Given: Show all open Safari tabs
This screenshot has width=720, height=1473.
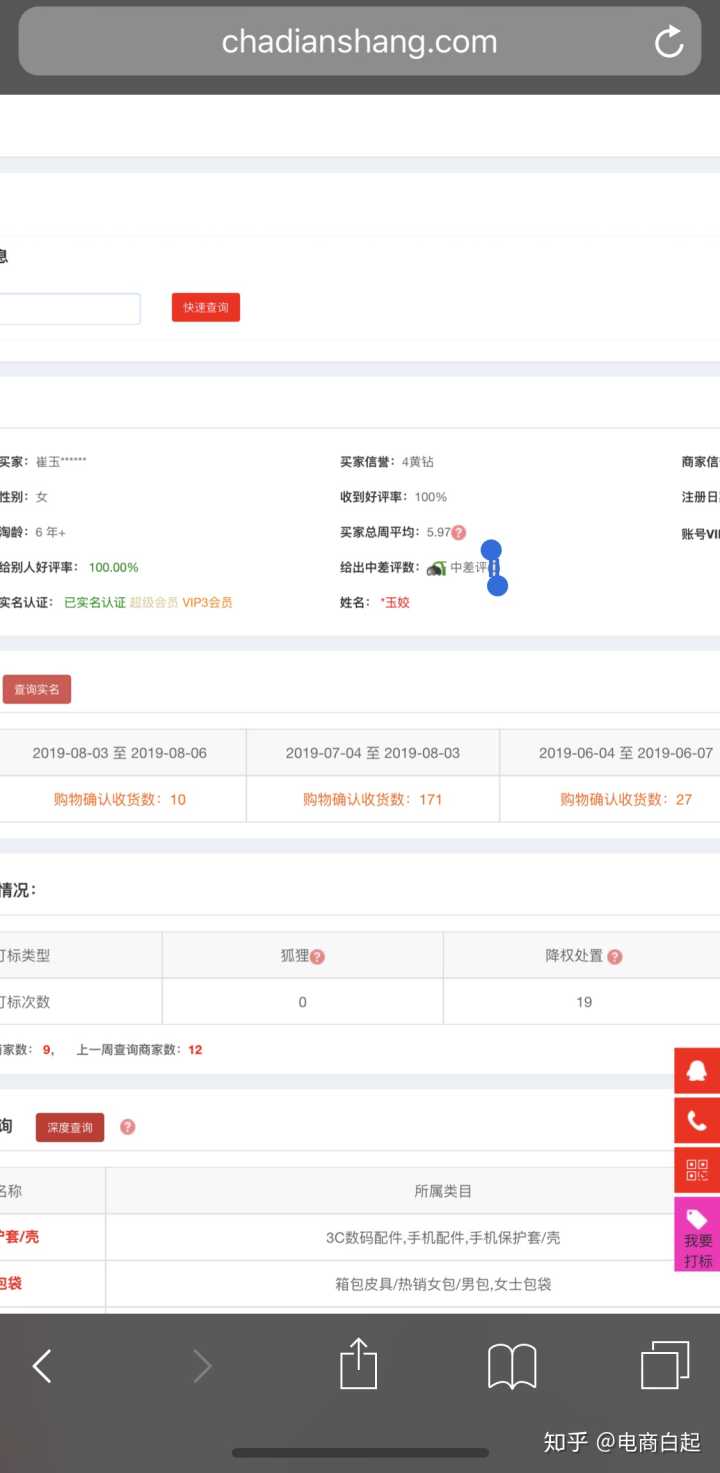Looking at the screenshot, I should click(x=665, y=1365).
